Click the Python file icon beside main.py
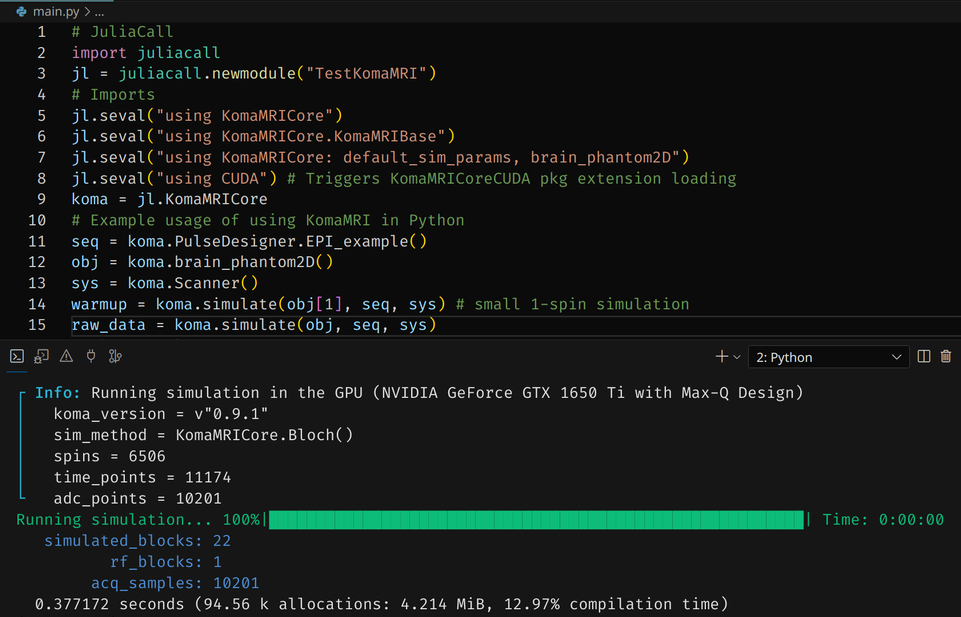This screenshot has height=617, width=961. [21, 10]
